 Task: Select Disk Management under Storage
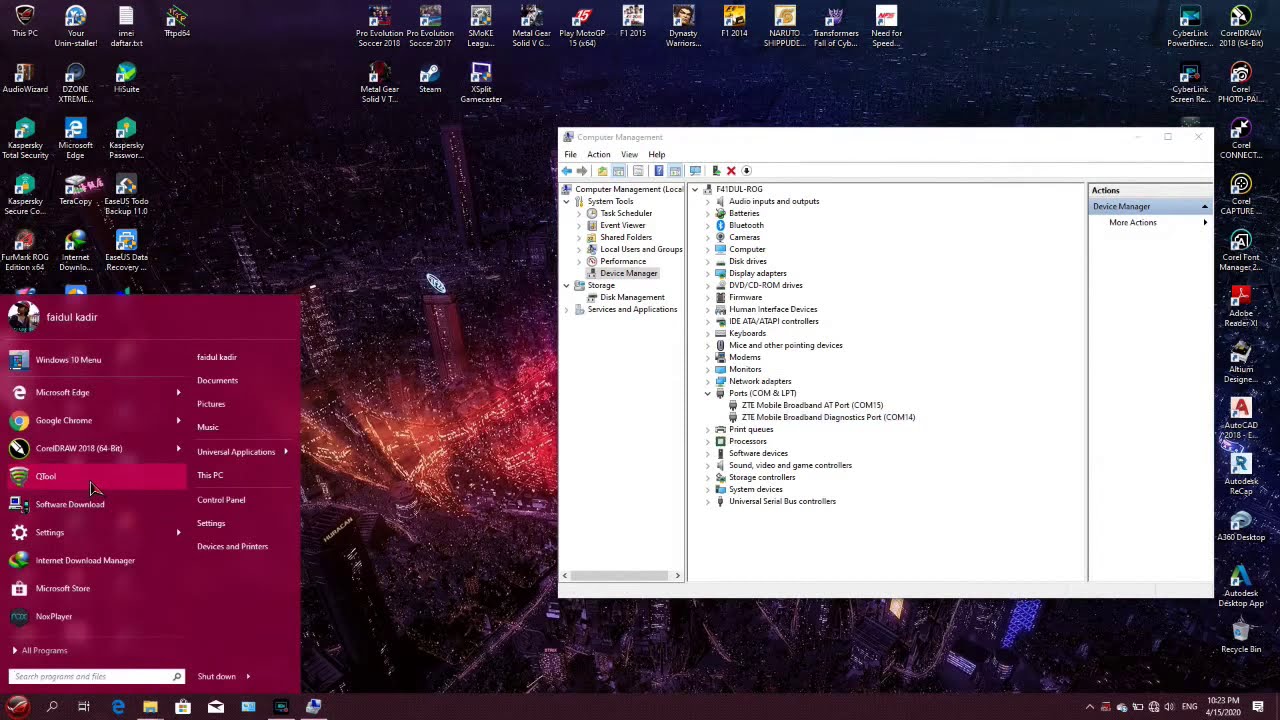pyautogui.click(x=632, y=297)
